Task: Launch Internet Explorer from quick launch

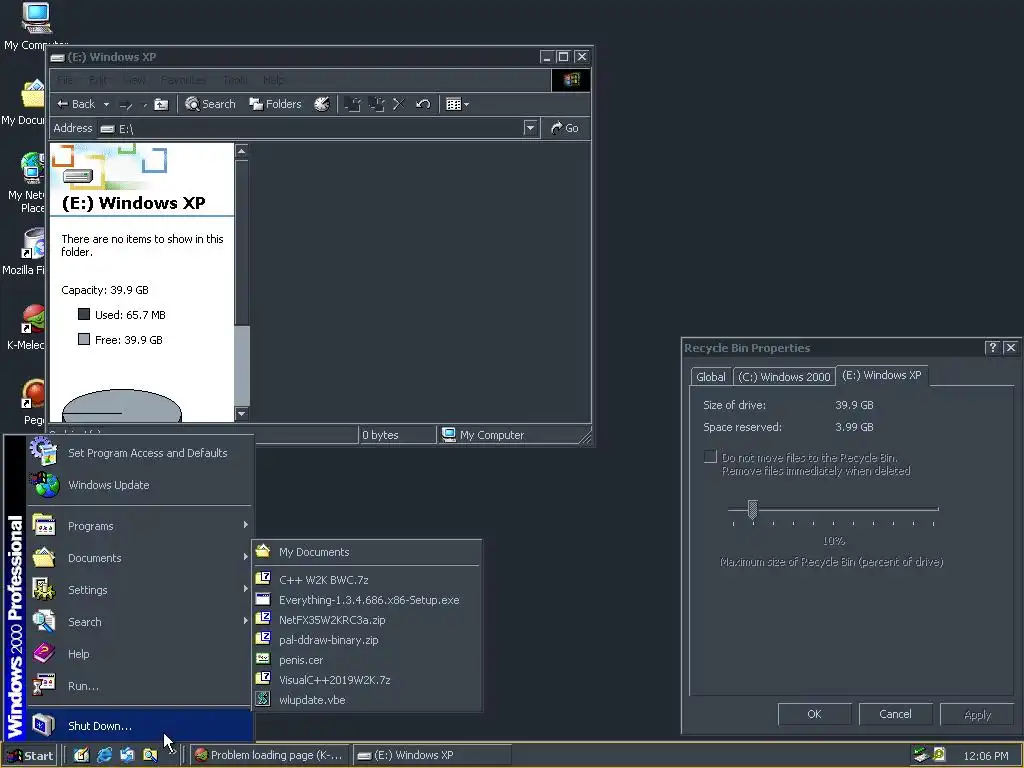Action: click(x=104, y=755)
